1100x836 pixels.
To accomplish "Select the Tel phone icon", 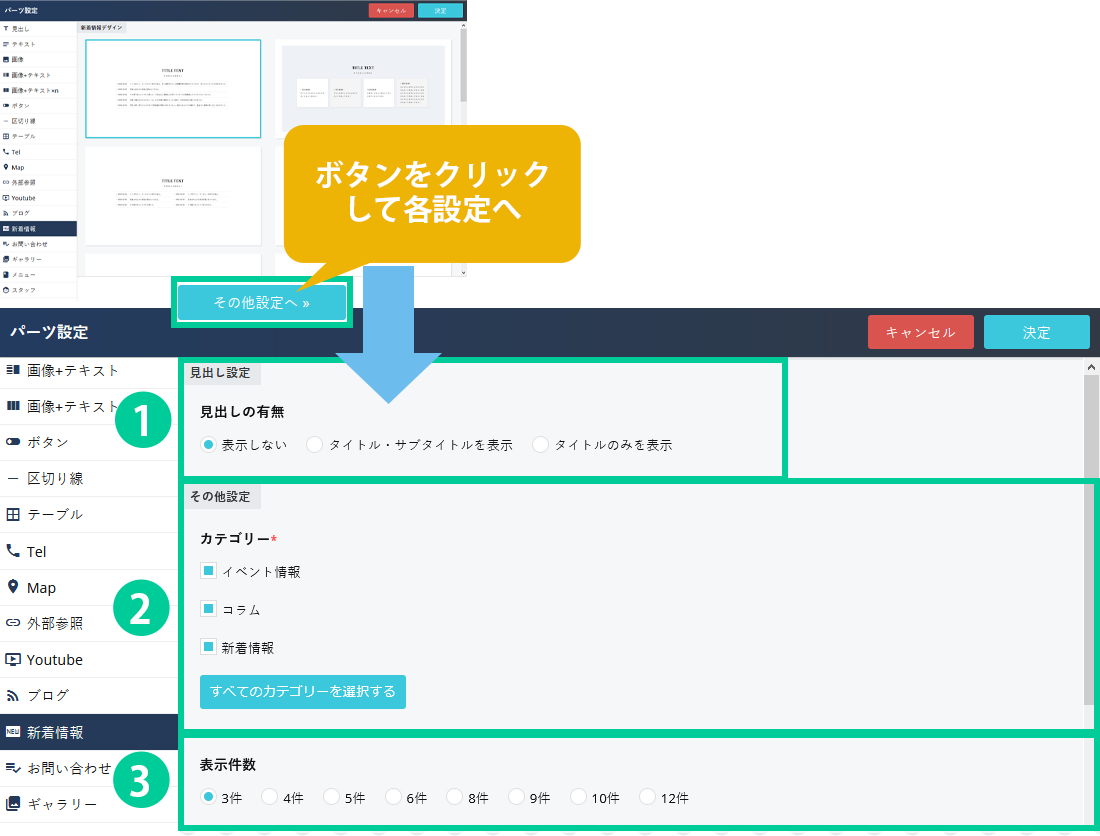I will click(13, 551).
